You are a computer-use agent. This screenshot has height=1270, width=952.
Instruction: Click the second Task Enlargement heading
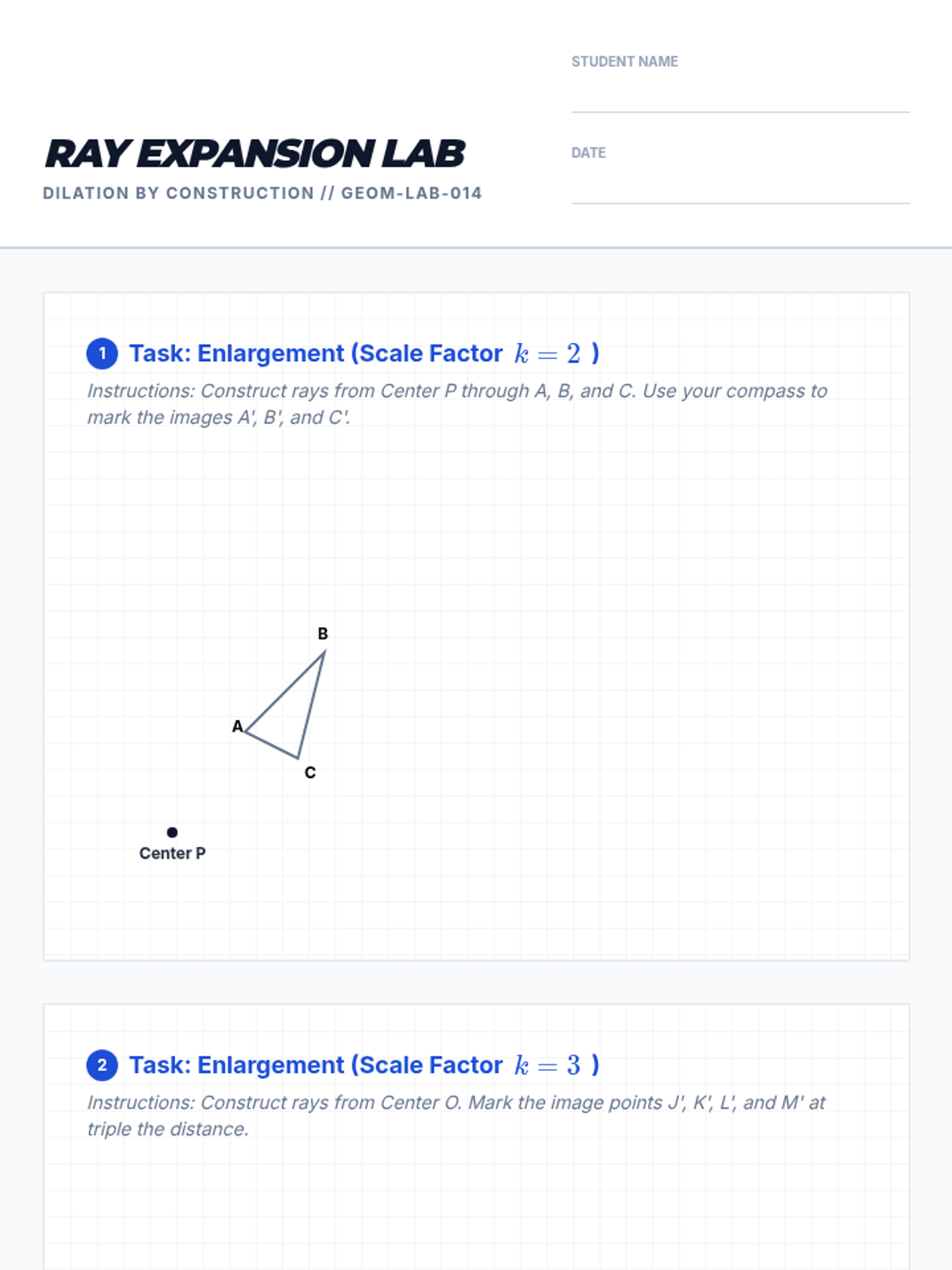tap(316, 1065)
